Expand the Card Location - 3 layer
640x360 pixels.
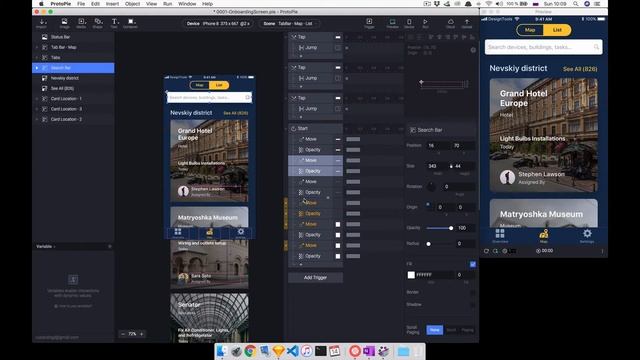[37, 109]
